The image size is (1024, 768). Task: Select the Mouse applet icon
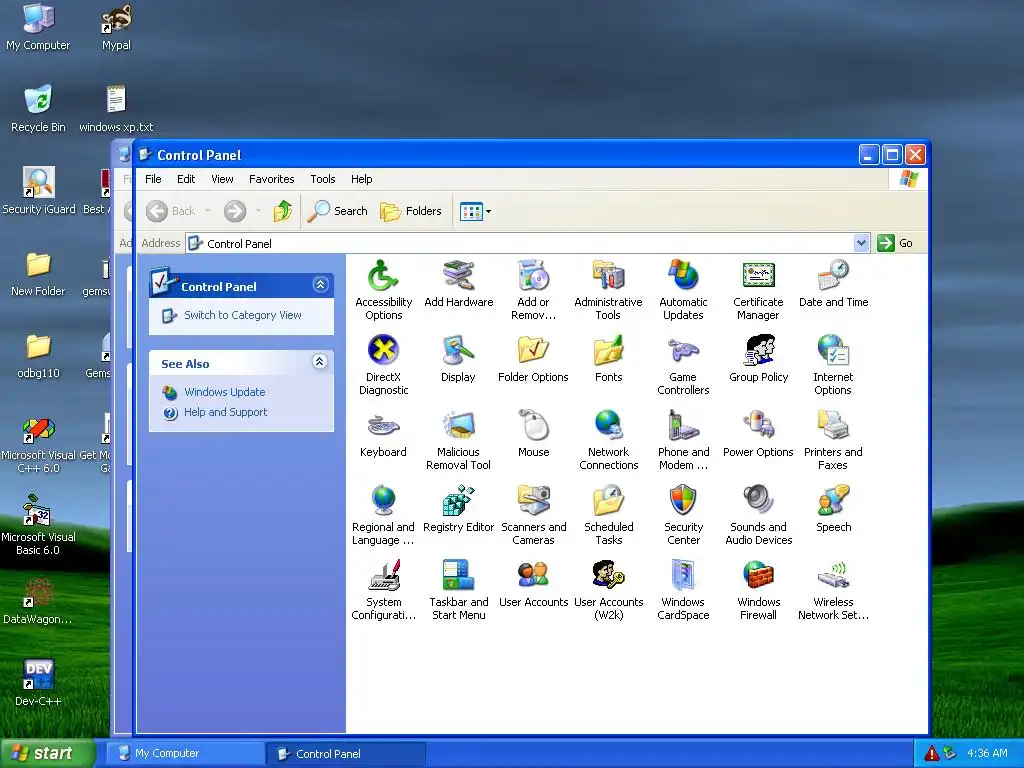tap(534, 426)
